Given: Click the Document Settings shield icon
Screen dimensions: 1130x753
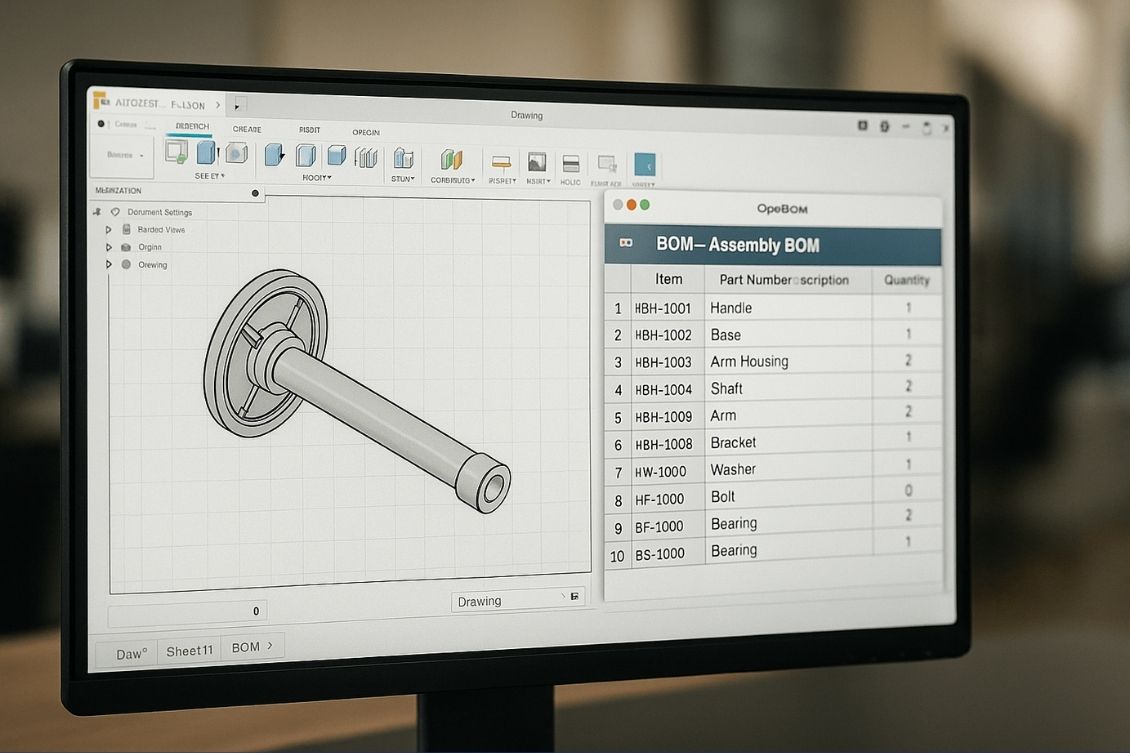Looking at the screenshot, I should (x=115, y=212).
